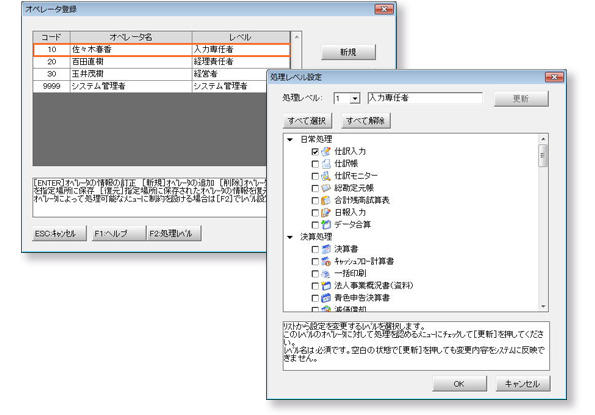Select the 百田直樹 operator row
Viewport: 595px width, 415px height.
[162, 62]
